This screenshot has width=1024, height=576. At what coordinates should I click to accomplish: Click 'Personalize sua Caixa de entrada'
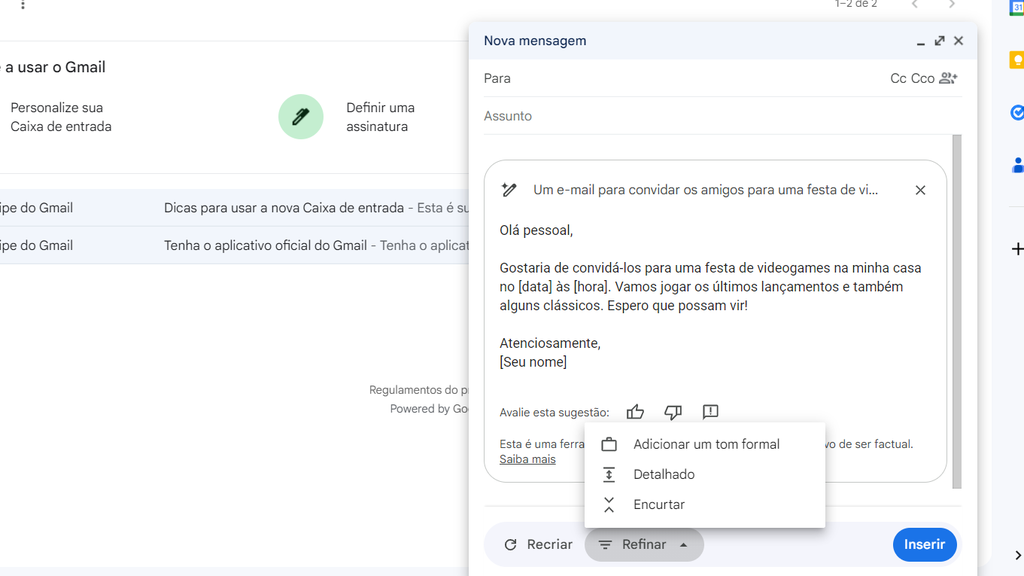coord(61,117)
